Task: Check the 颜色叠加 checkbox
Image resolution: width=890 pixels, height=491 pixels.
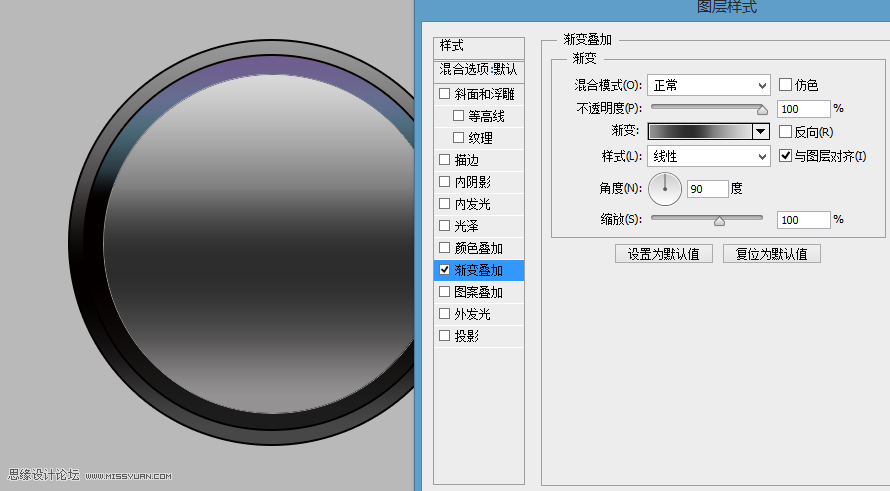Action: coord(444,247)
